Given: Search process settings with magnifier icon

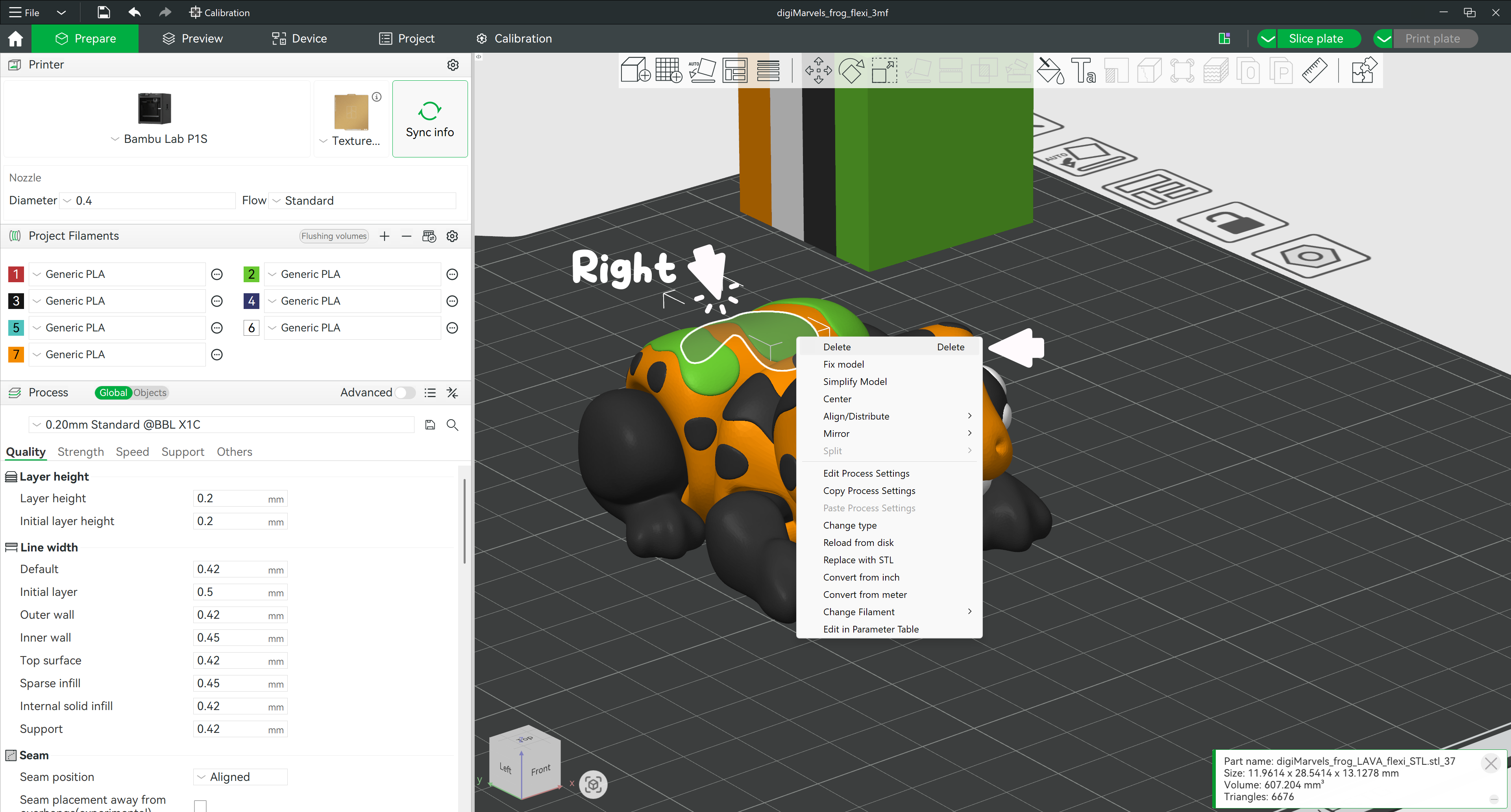Looking at the screenshot, I should tap(452, 425).
